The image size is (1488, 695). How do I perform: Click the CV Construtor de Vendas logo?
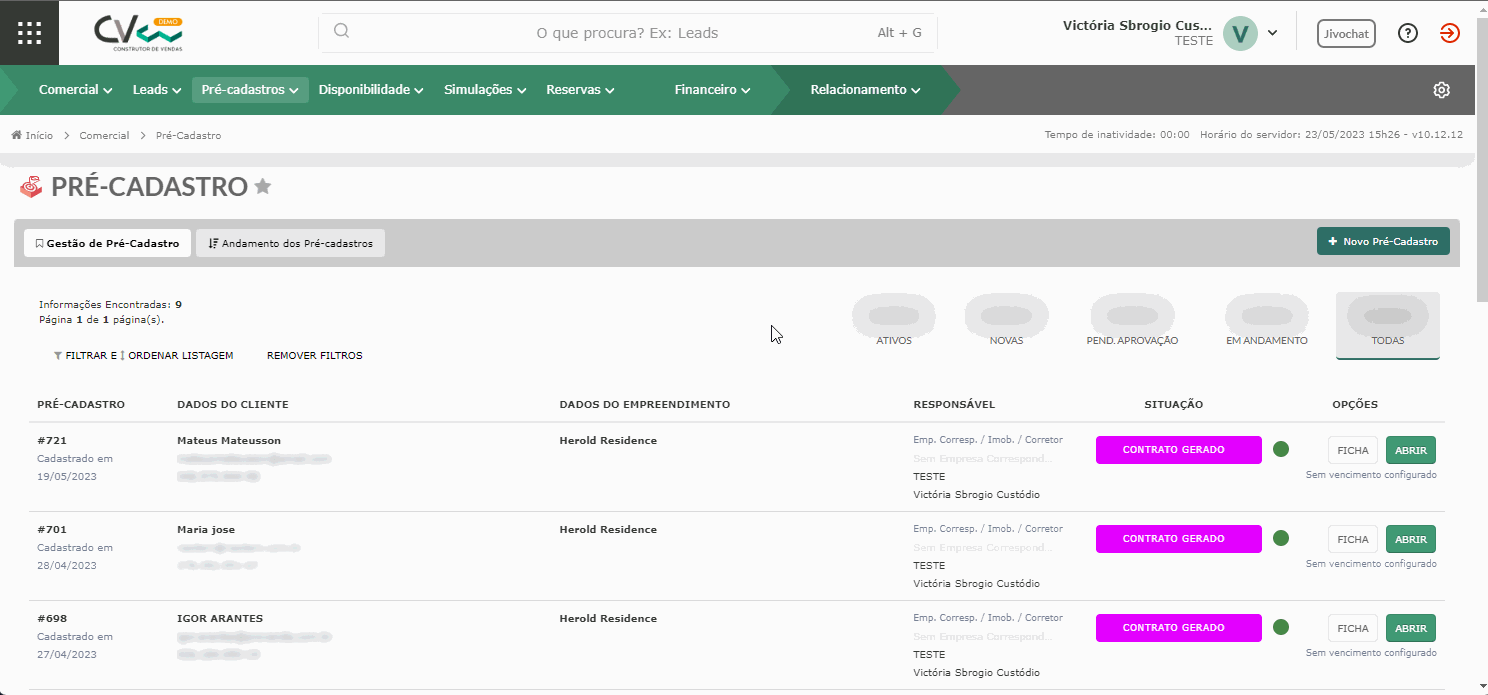click(x=139, y=33)
